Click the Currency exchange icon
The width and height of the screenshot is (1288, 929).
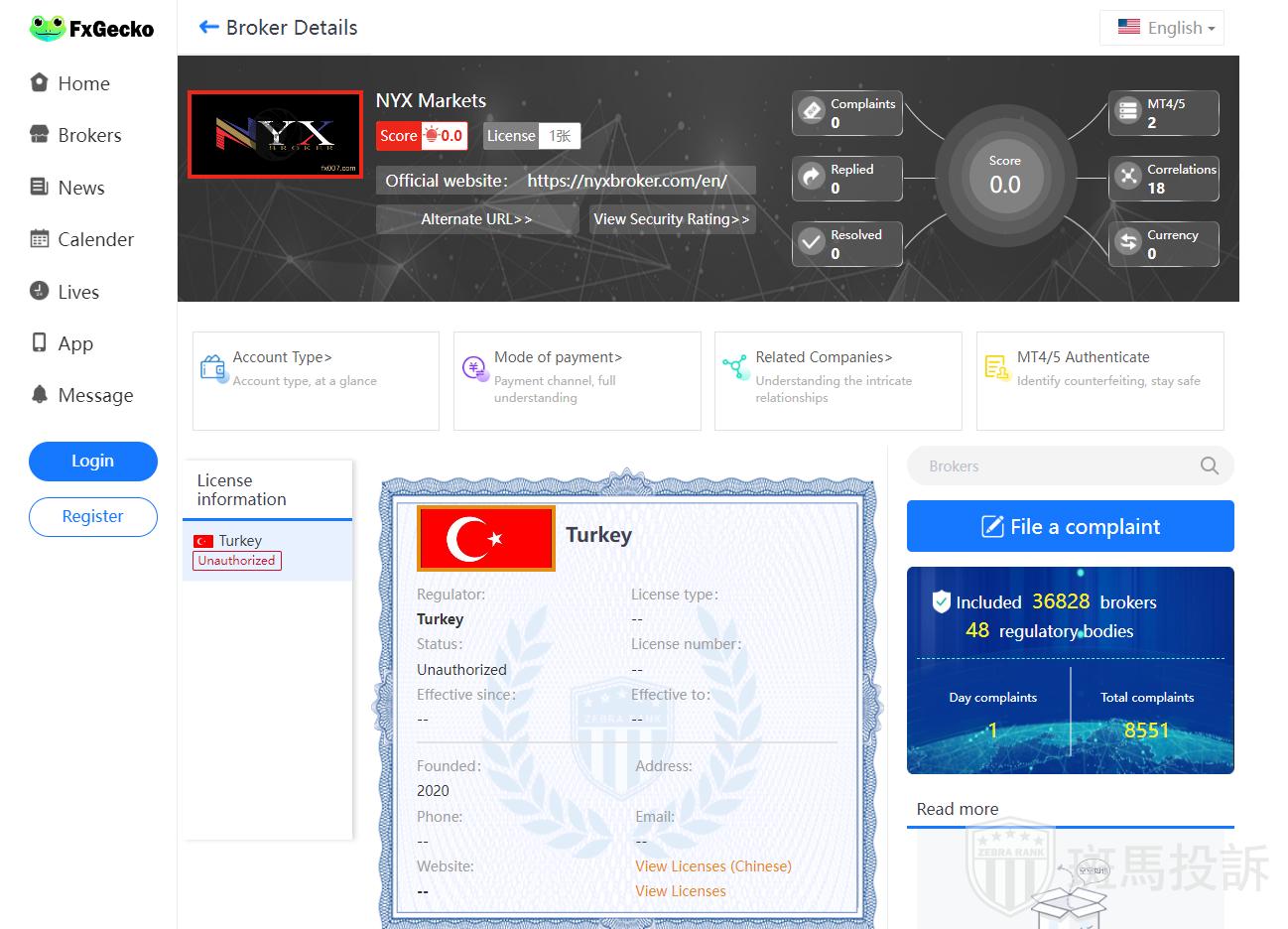(x=1128, y=243)
